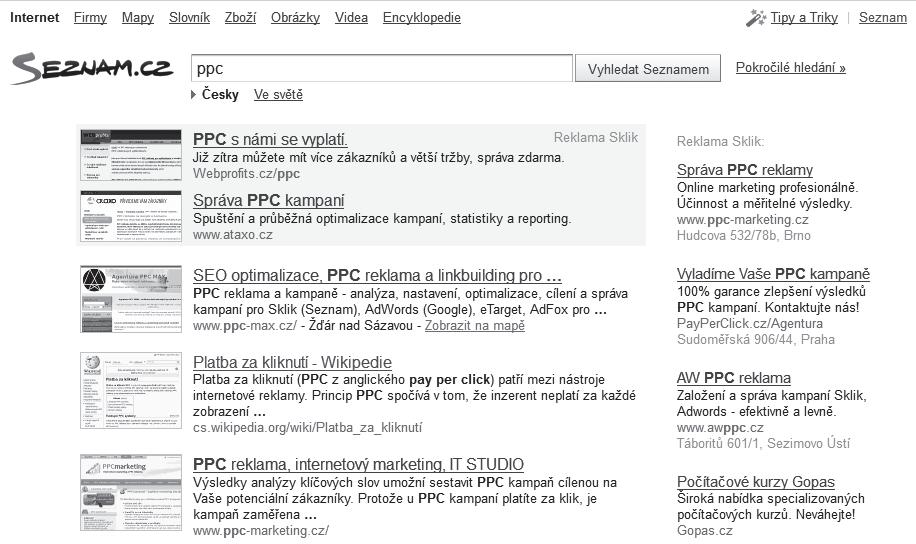Open Platba za kliknutí - Wikipedie result
The width and height of the screenshot is (916, 544).
[292, 362]
